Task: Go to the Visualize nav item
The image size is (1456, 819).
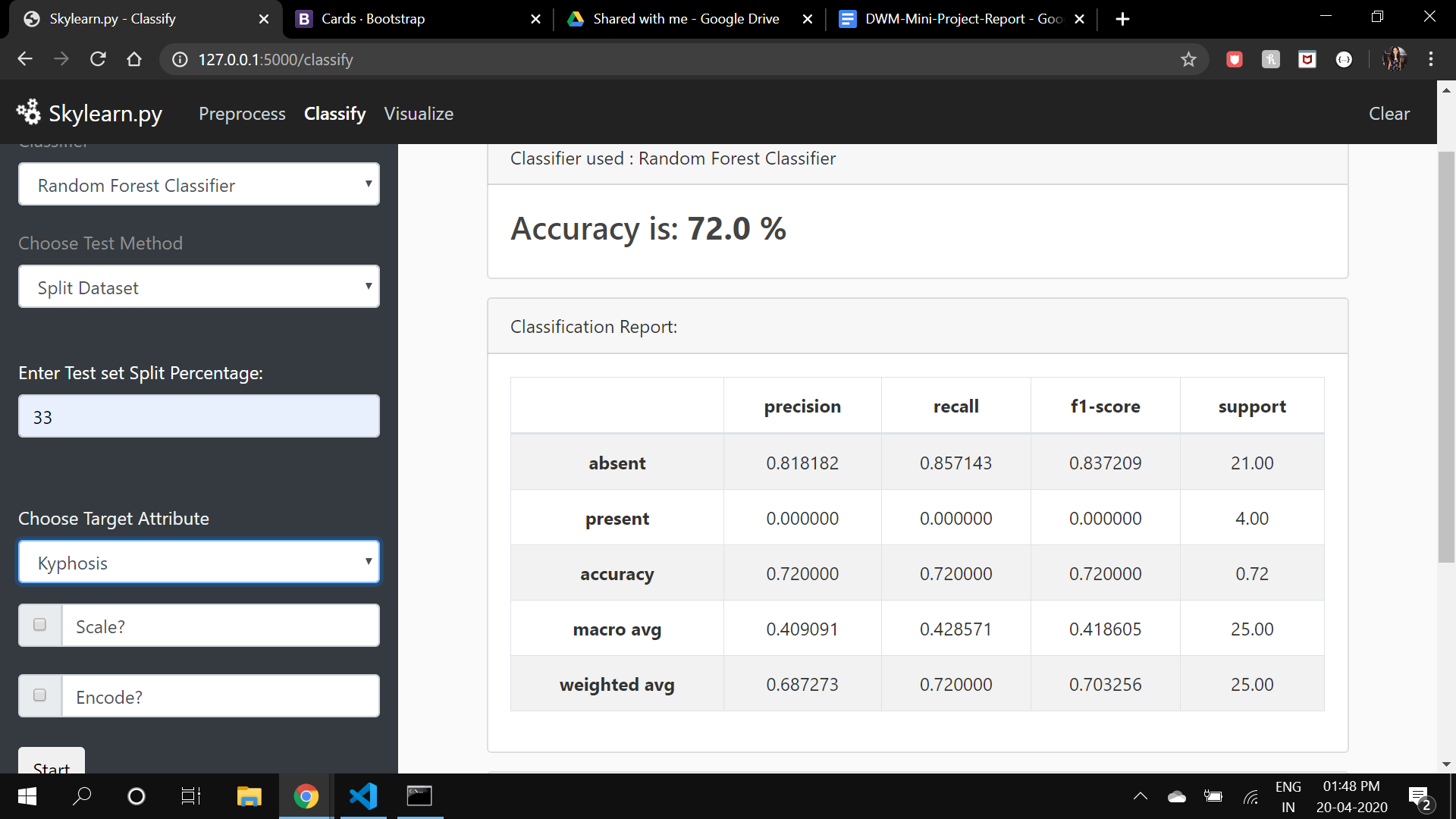Action: (419, 114)
